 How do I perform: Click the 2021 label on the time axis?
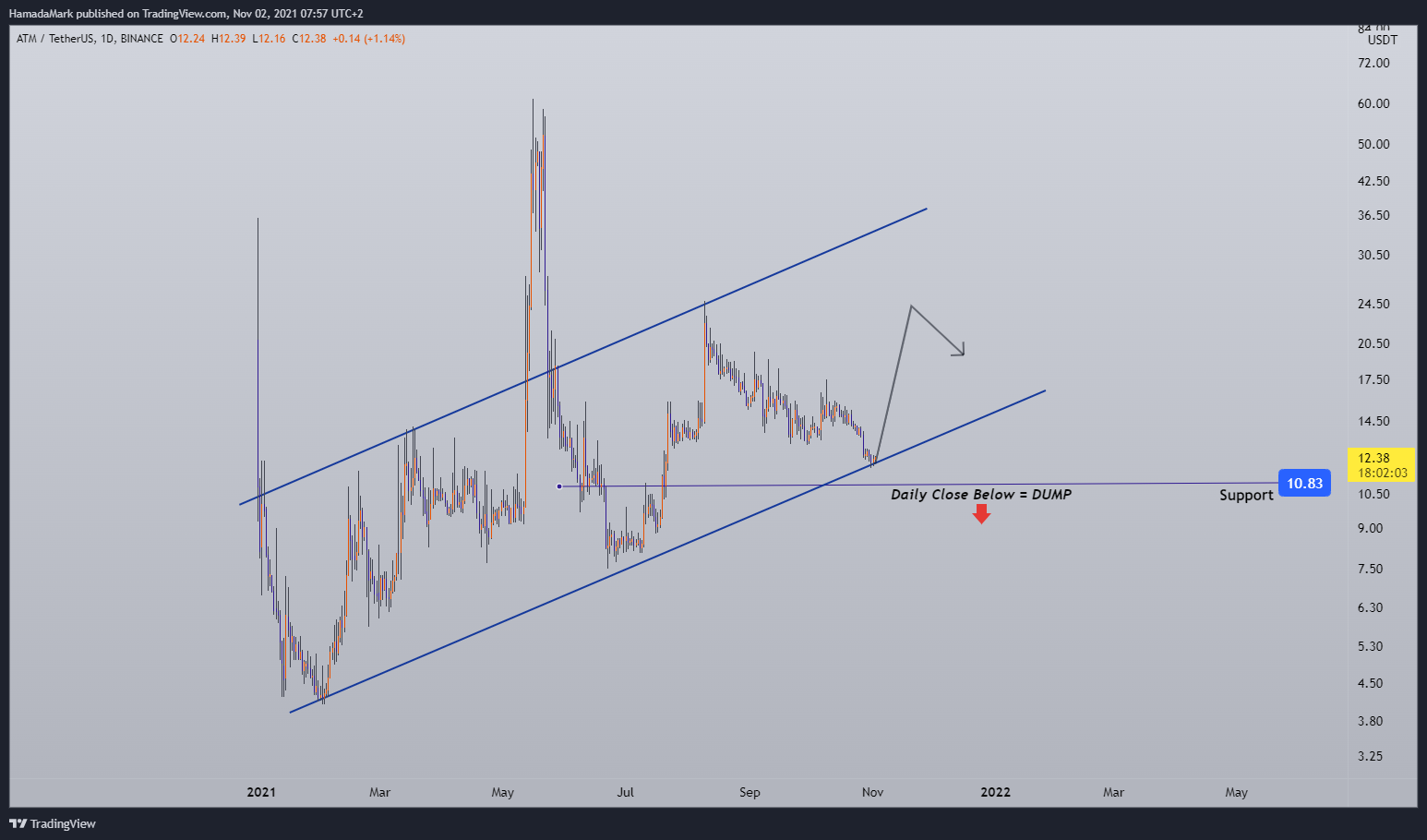tap(261, 792)
